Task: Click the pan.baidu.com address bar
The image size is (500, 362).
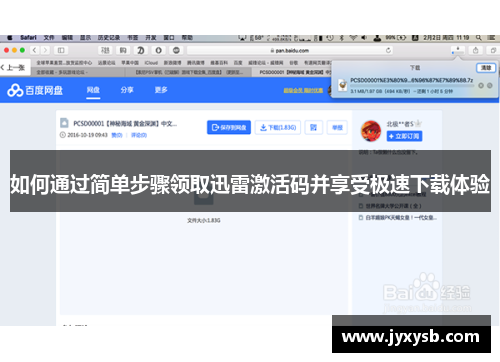Action: click(290, 50)
